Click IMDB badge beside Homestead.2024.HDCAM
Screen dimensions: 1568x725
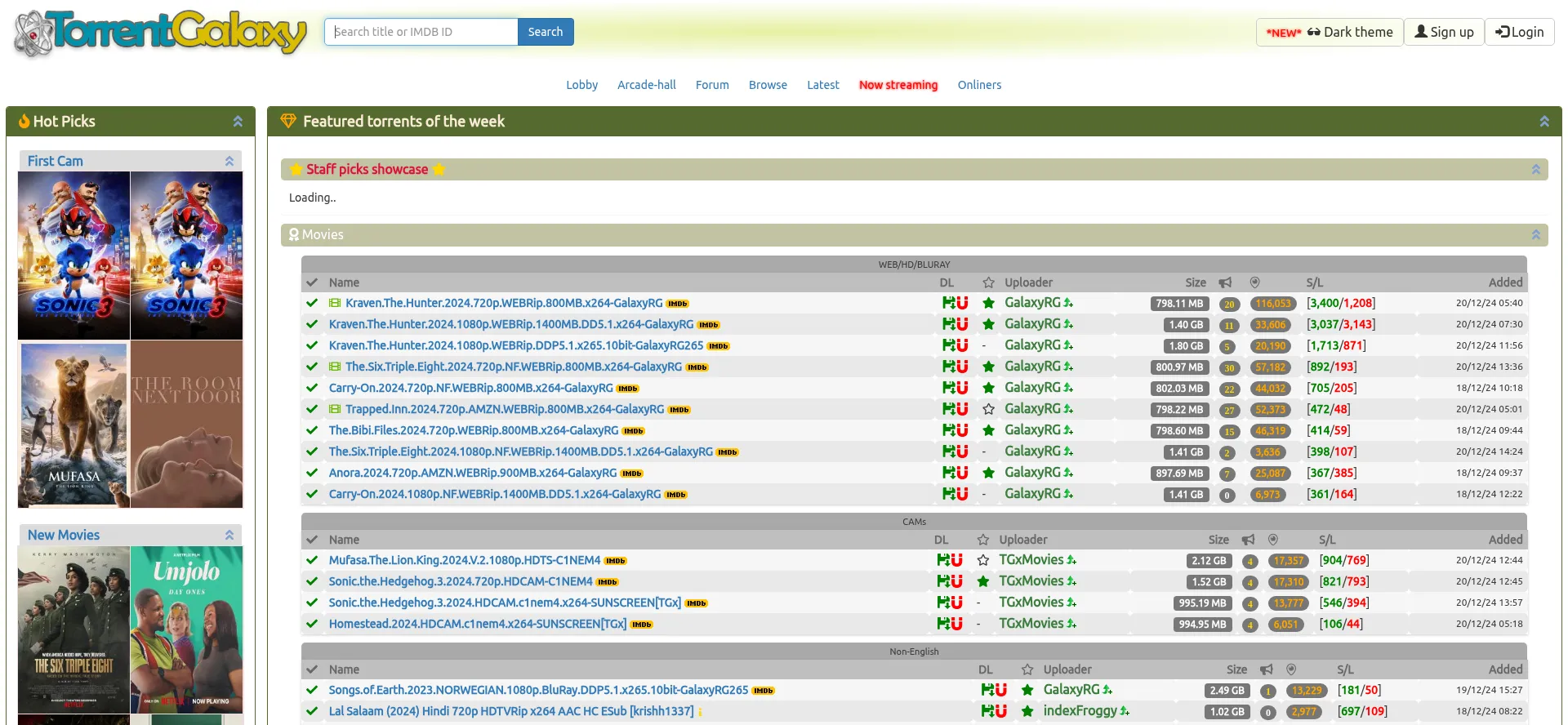642,625
